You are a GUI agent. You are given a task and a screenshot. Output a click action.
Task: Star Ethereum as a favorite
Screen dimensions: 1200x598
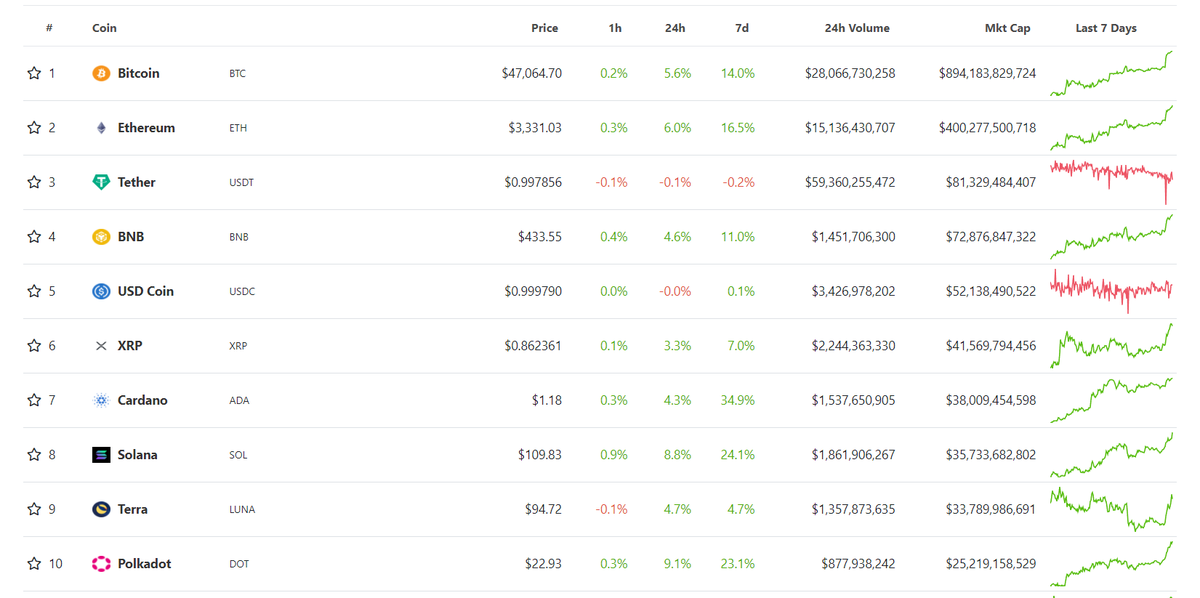[x=34, y=128]
